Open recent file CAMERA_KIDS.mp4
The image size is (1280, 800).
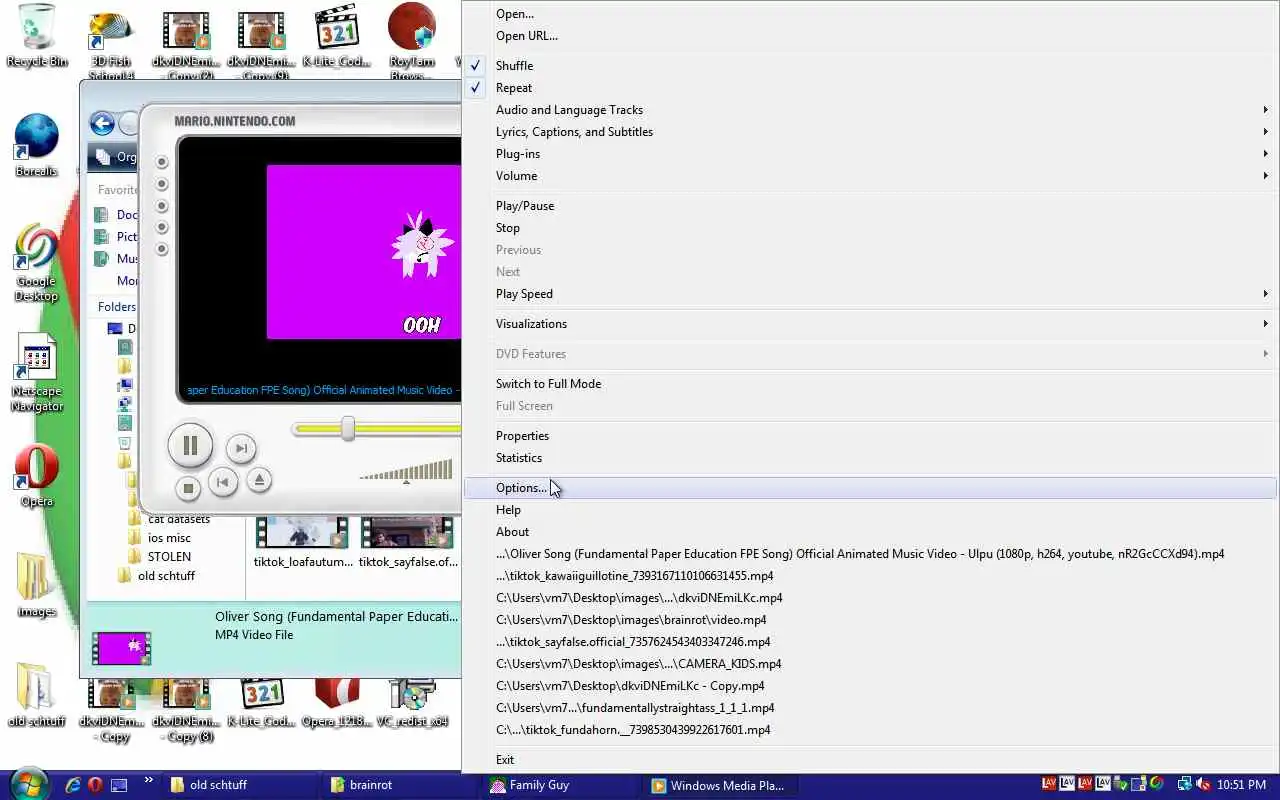click(x=869, y=664)
